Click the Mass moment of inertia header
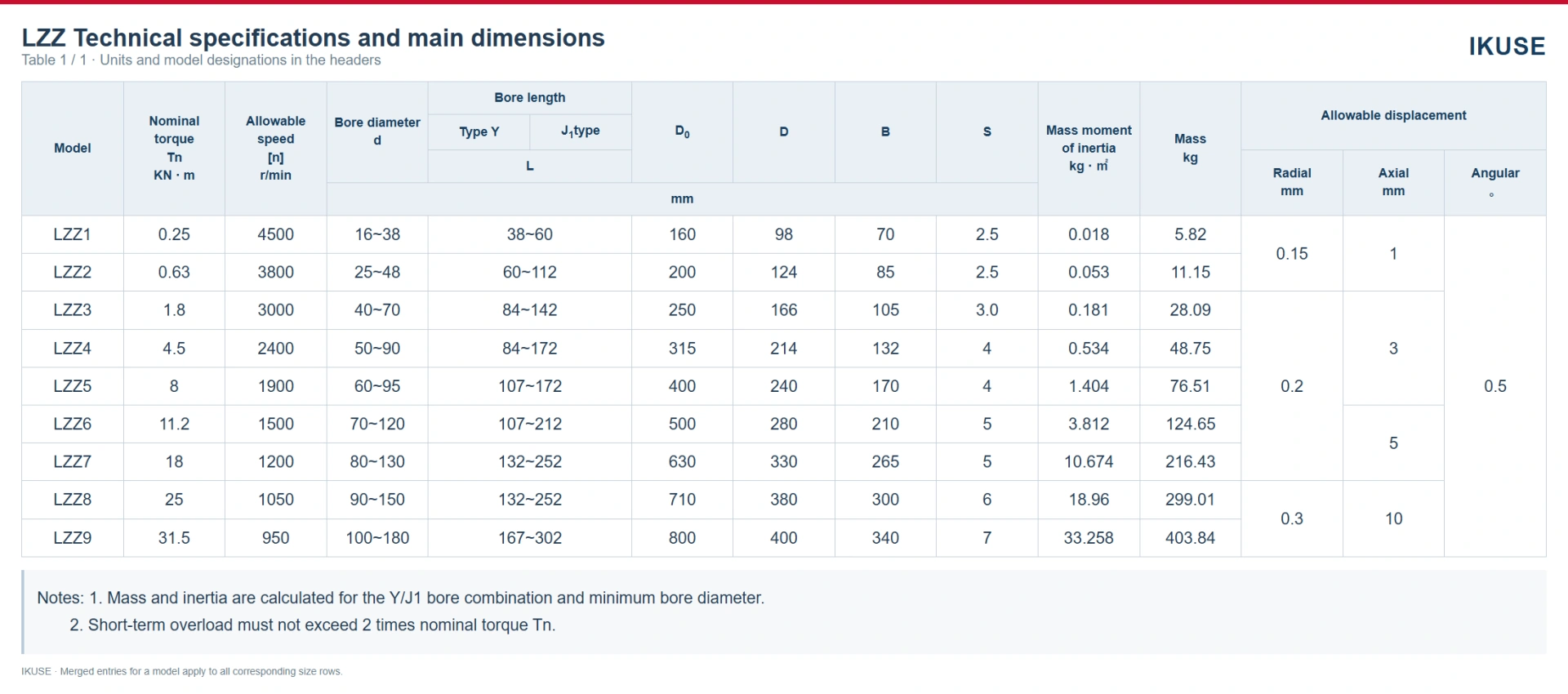Screen dimensions: 1568x694 point(1089,148)
